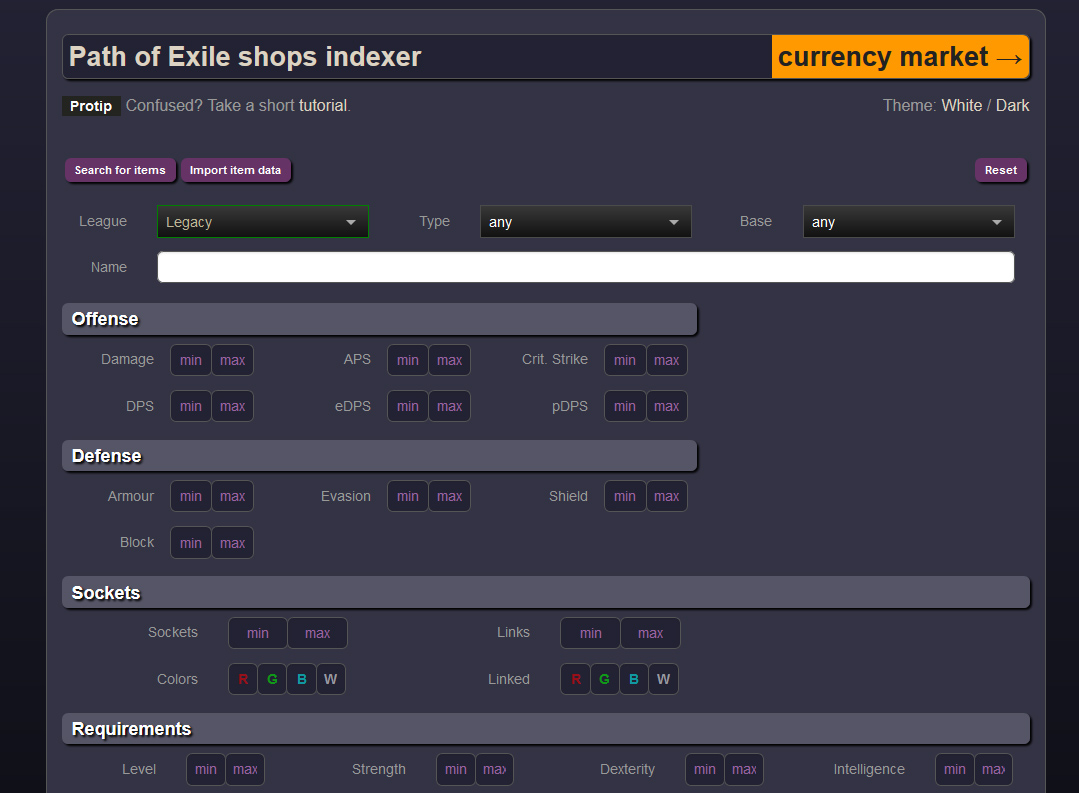The image size is (1079, 793).
Task: Click the white W Linked field
Action: [x=663, y=679]
